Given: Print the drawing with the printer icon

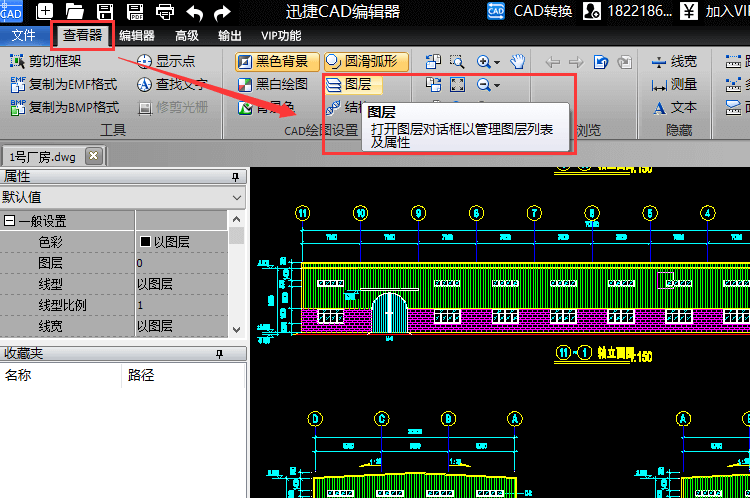Looking at the screenshot, I should (165, 11).
